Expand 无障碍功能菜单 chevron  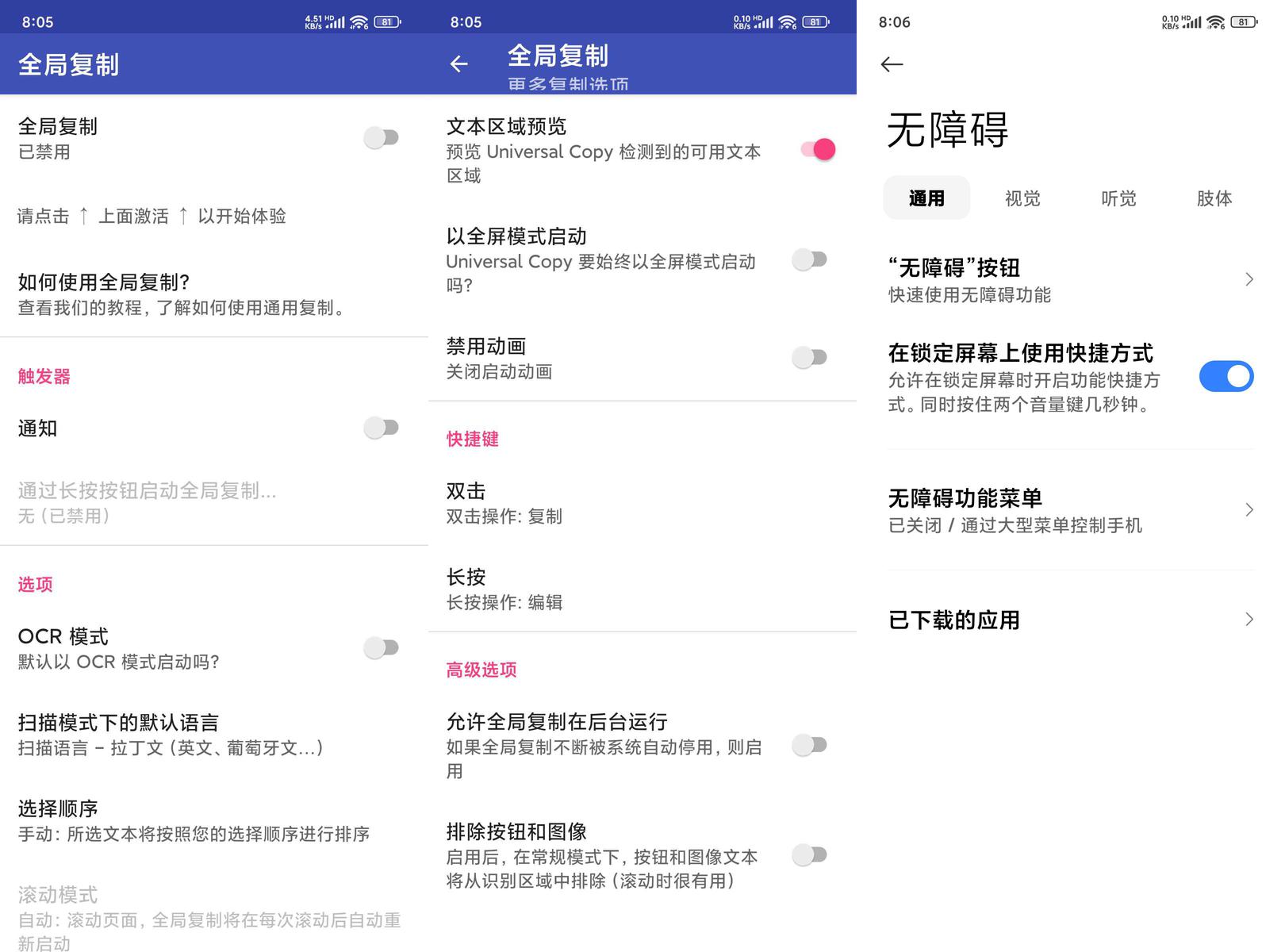[x=1249, y=509]
